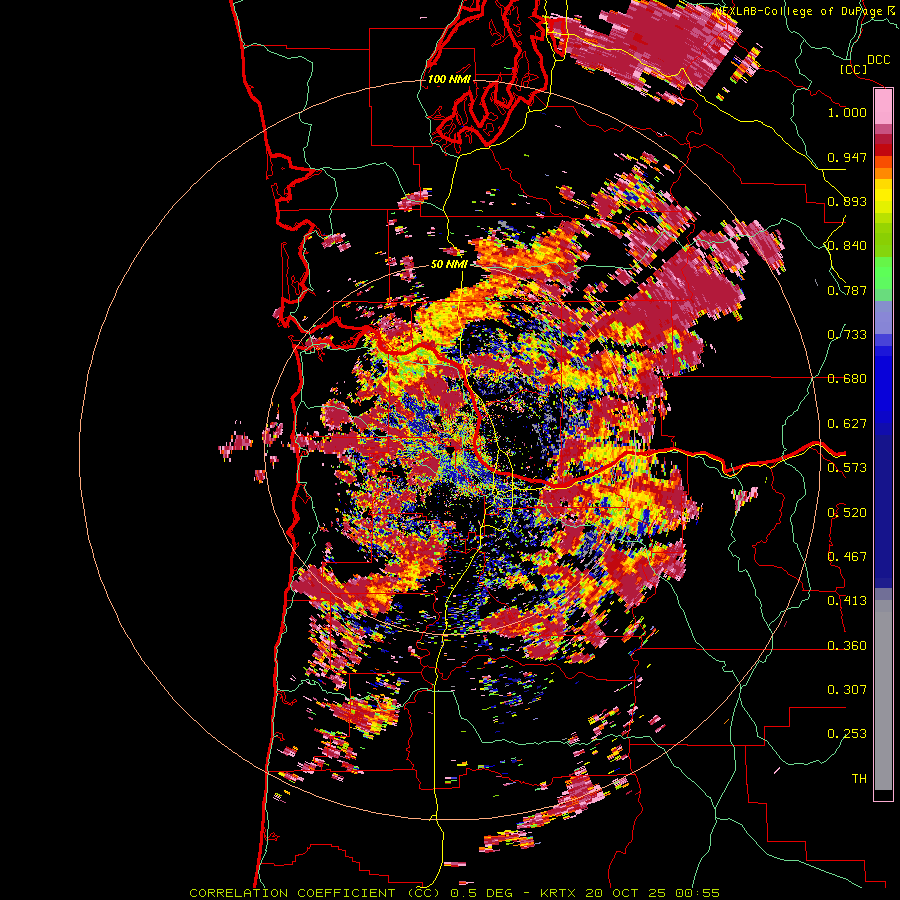Image resolution: width=900 pixels, height=900 pixels.
Task: Click the 0.253 legend value
Action: 847,734
